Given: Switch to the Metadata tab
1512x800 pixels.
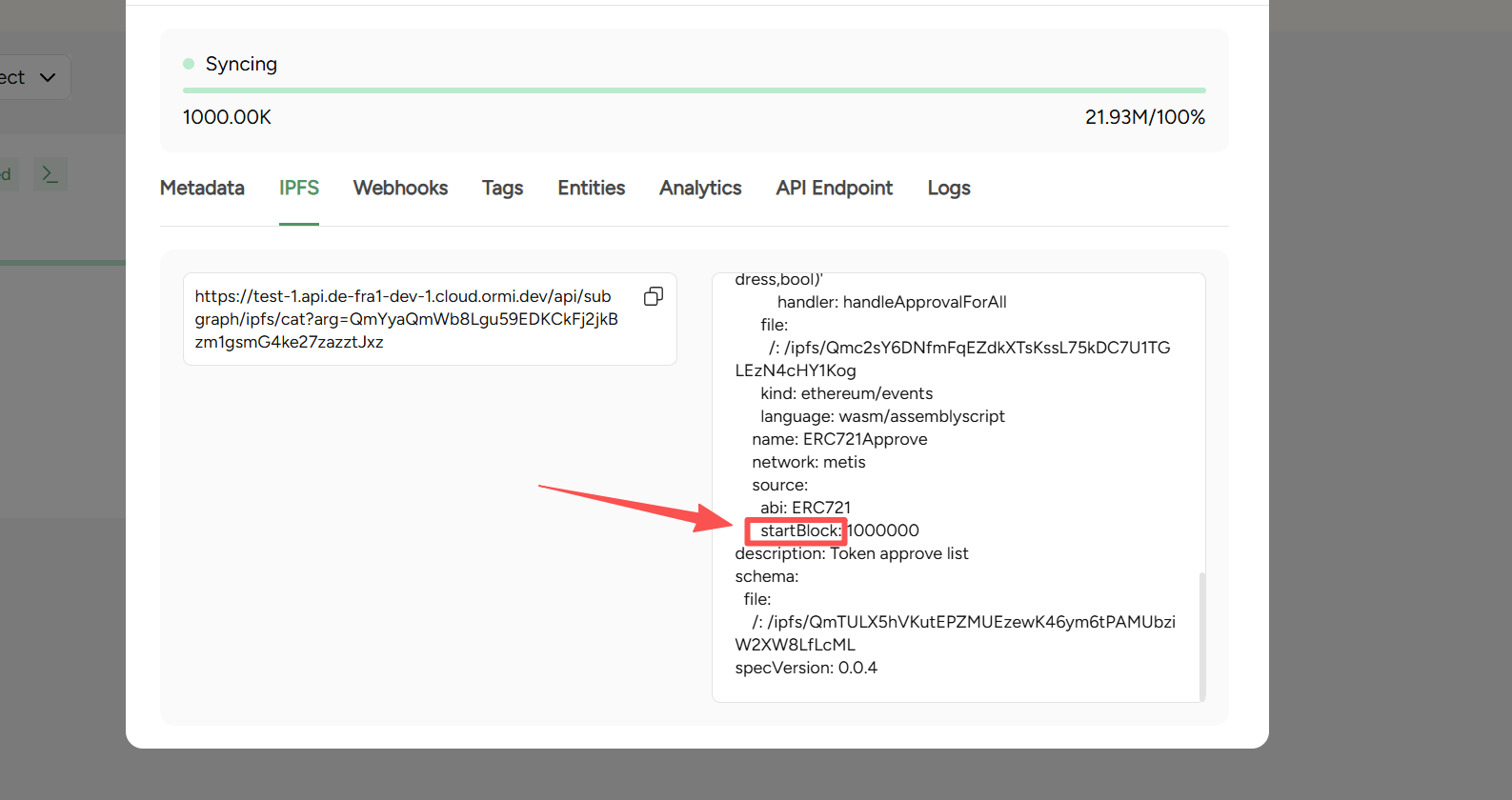Looking at the screenshot, I should [x=202, y=188].
